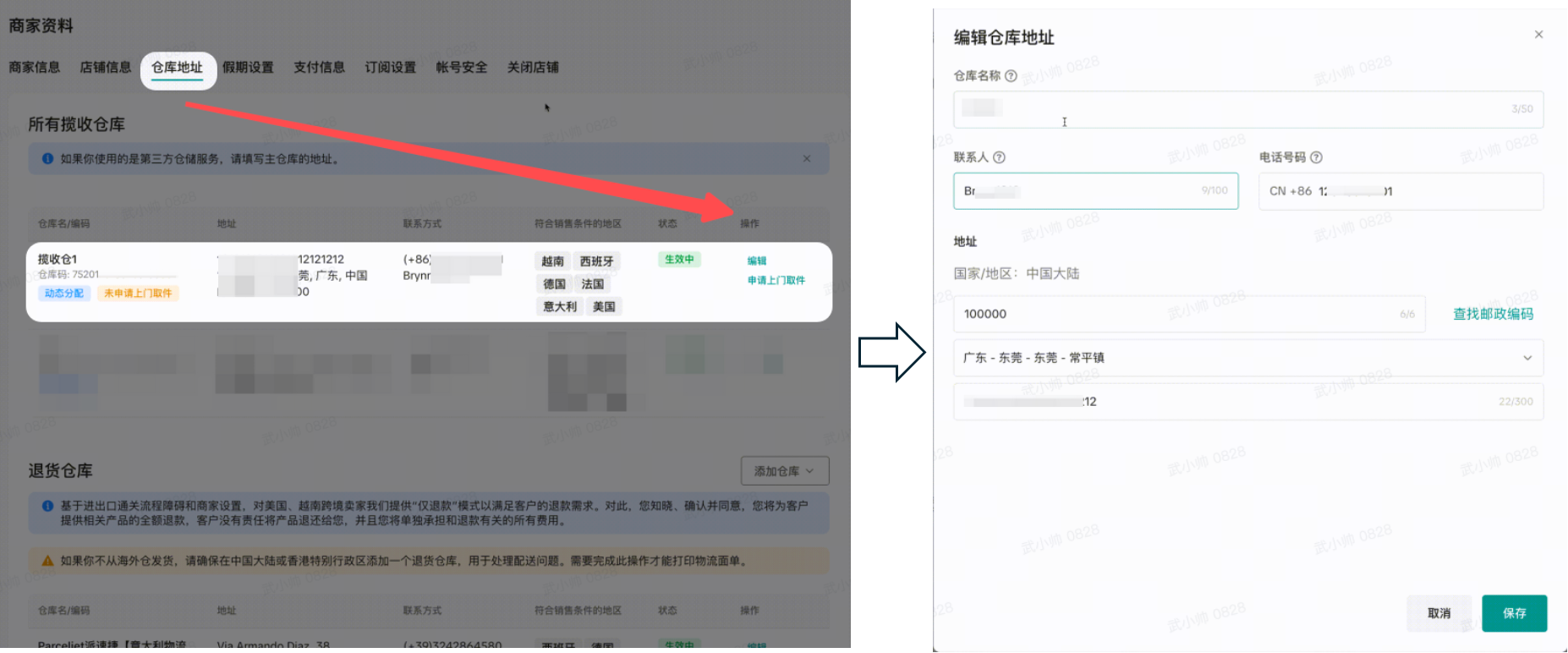Switch to the 仓库地址 tab
Screen dimensions: 1568x653
[178, 68]
